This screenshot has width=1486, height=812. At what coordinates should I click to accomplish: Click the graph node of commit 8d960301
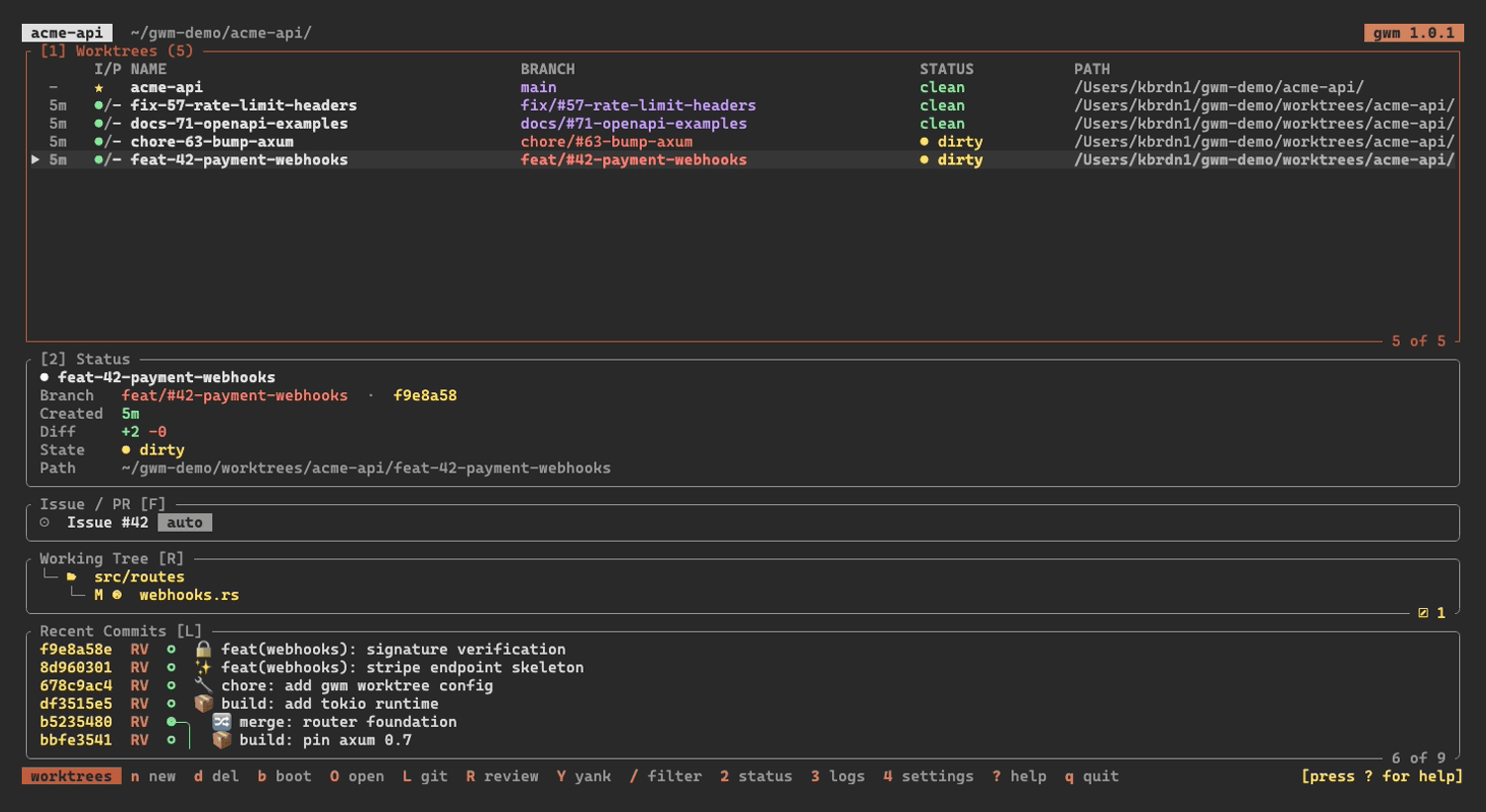[171, 667]
